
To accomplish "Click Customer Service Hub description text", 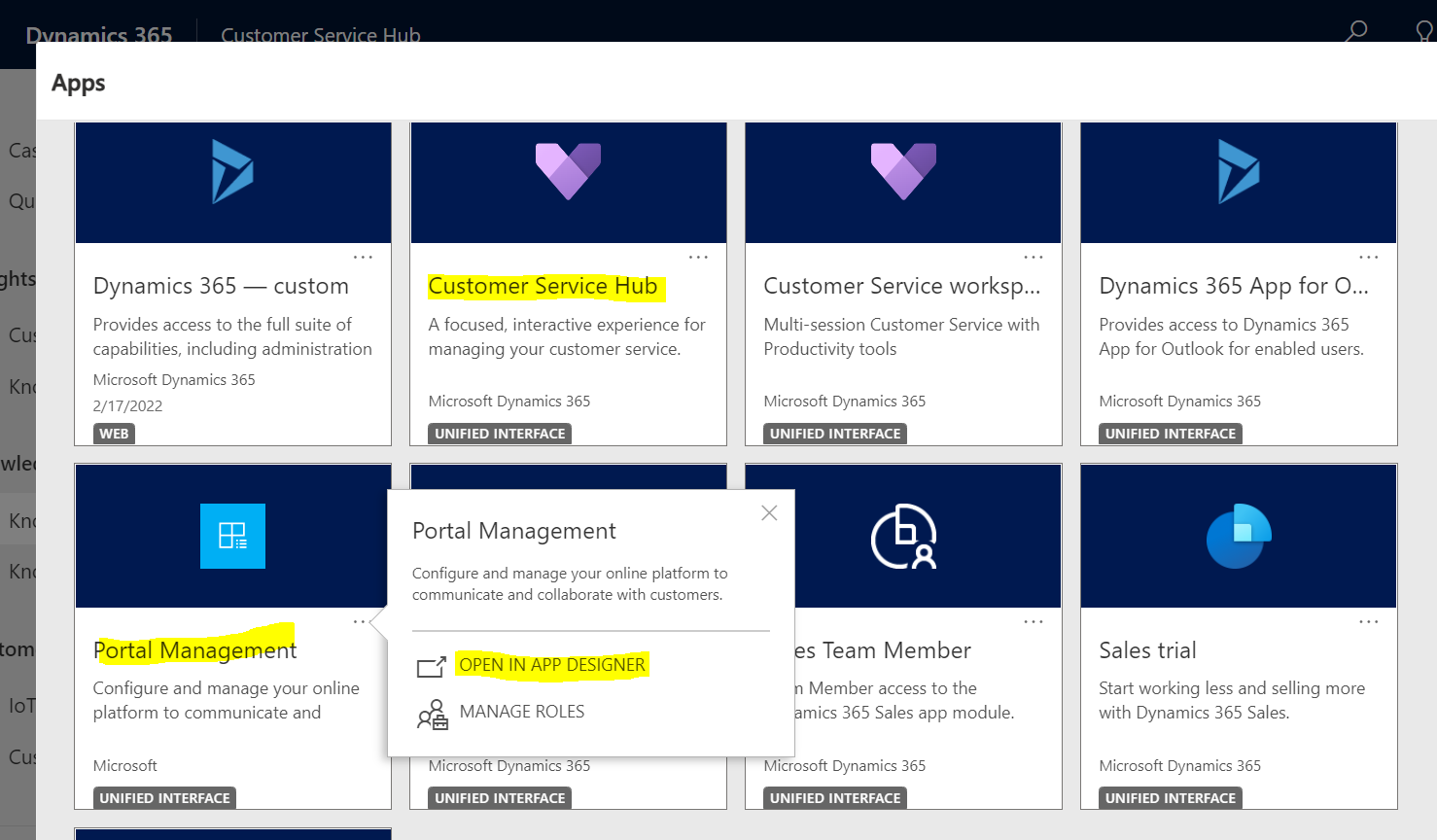I will [x=567, y=336].
